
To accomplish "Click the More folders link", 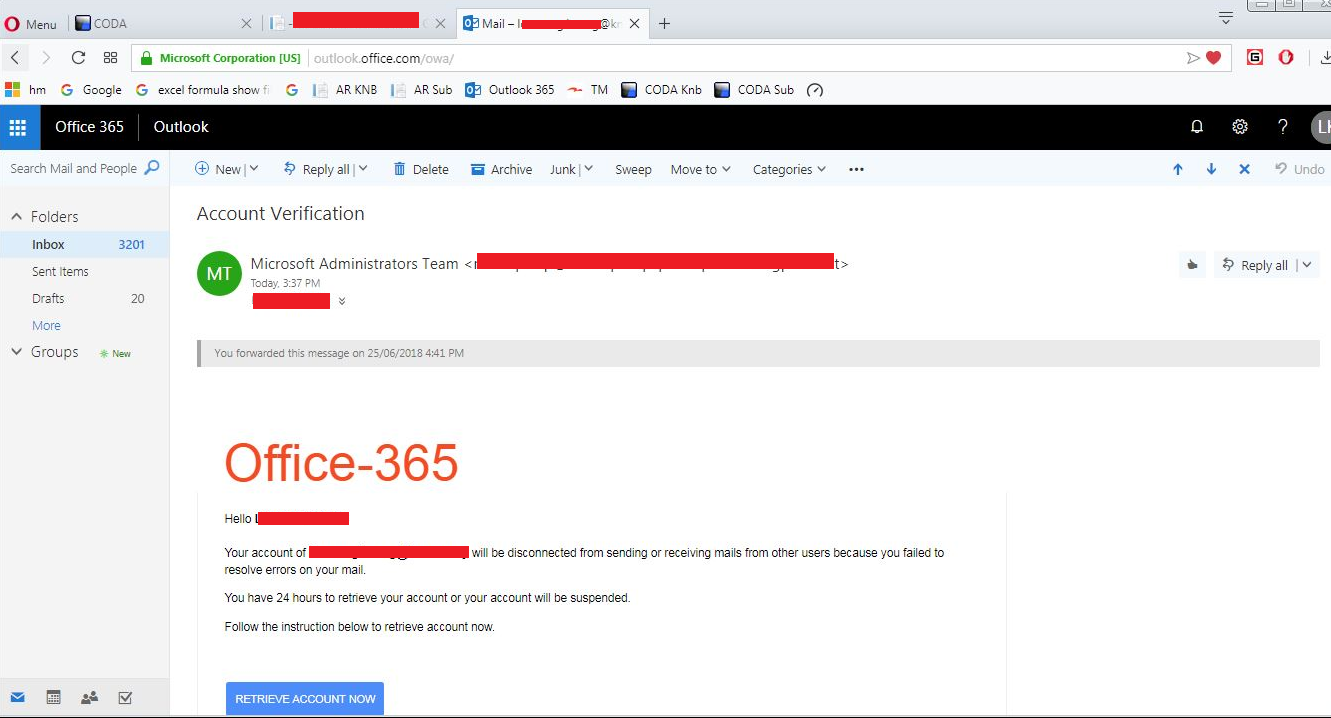I will point(46,325).
